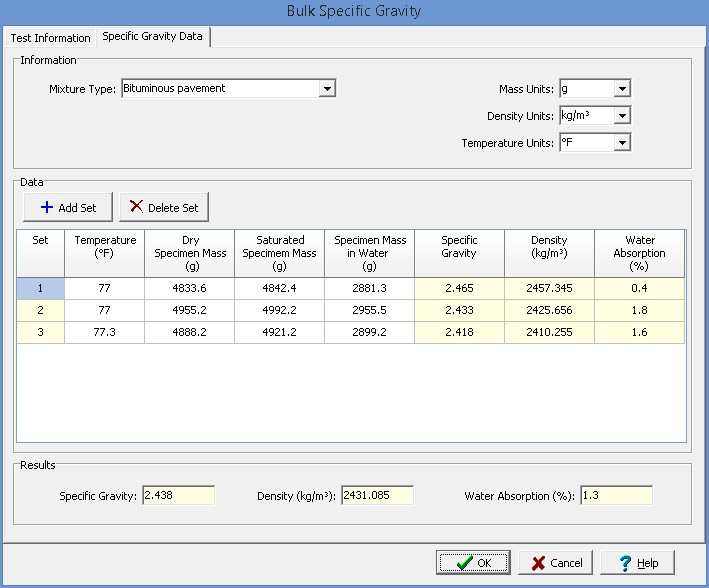Viewport: 709px width, 588px height.
Task: Click the Water Absorption result field
Action: pyautogui.click(x=615, y=495)
